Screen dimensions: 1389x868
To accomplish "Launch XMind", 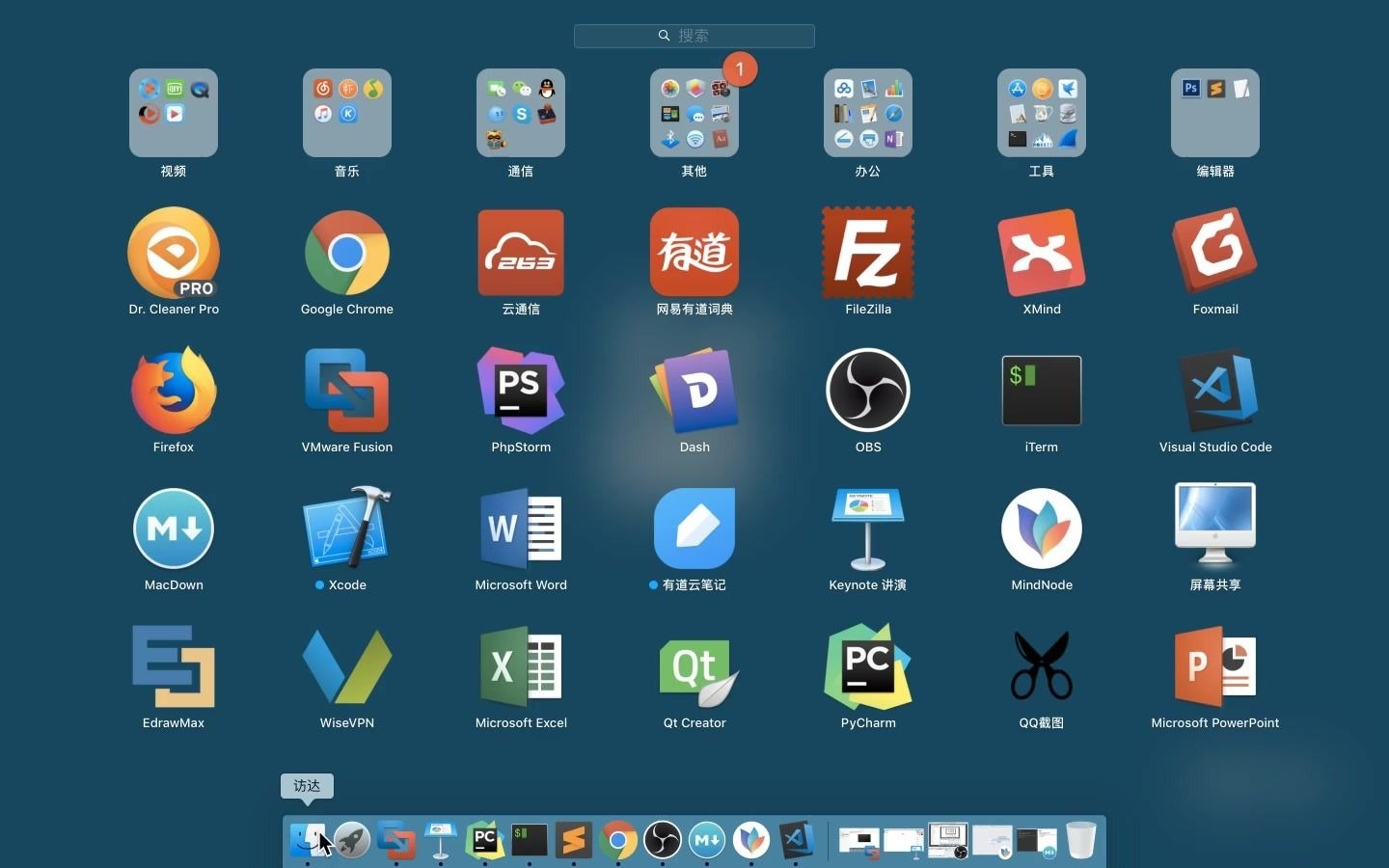I will click(x=1042, y=253).
